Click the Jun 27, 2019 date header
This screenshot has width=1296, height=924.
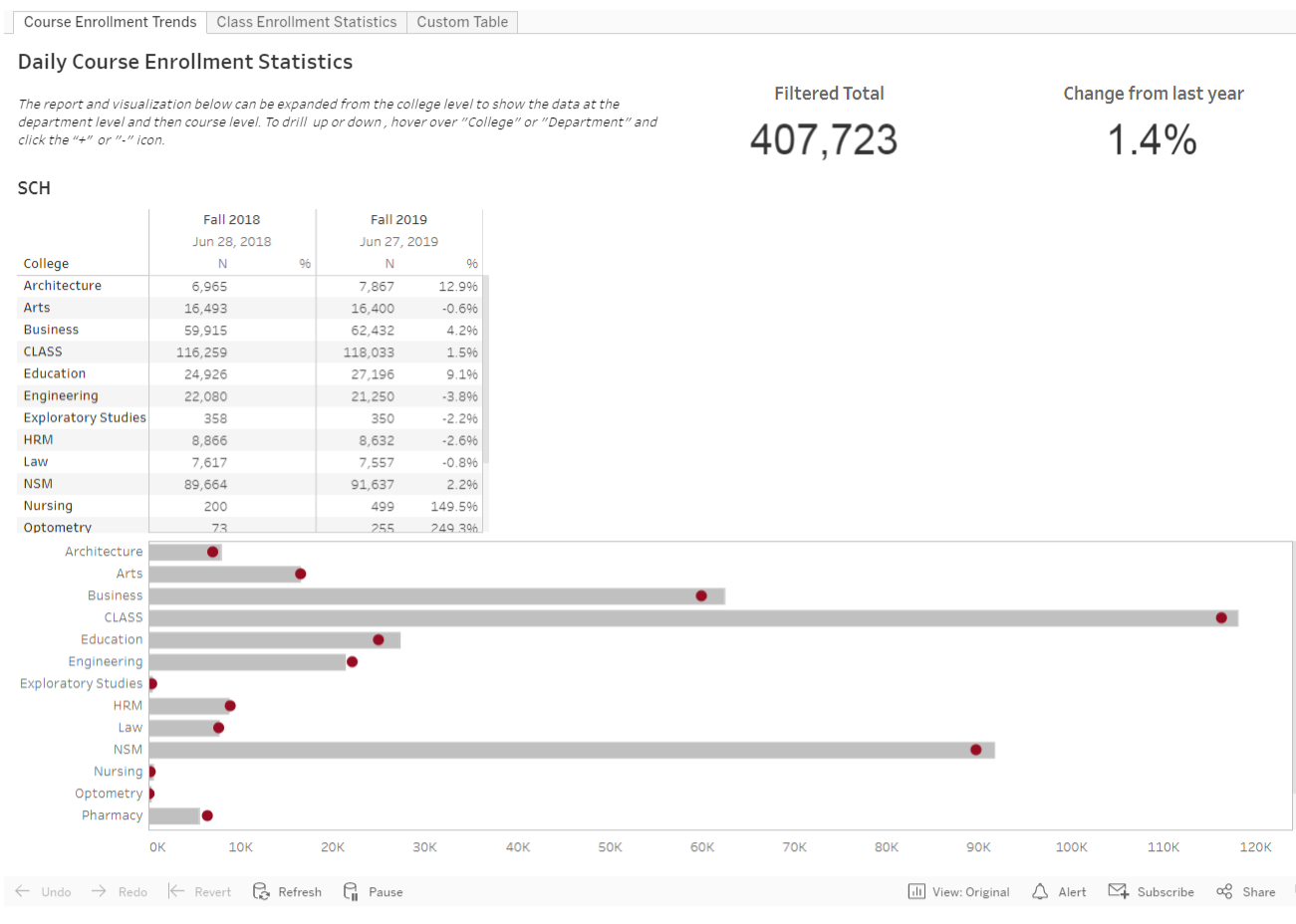tap(398, 242)
